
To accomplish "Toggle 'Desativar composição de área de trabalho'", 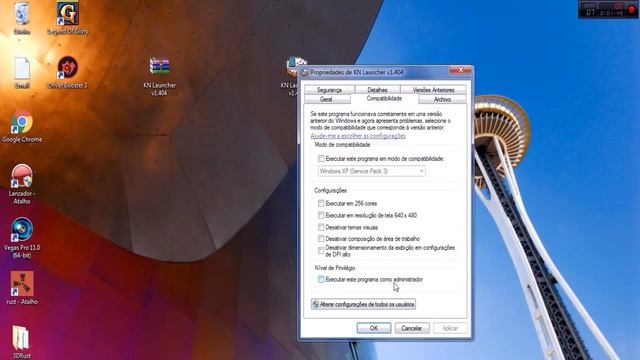I will 321,239.
